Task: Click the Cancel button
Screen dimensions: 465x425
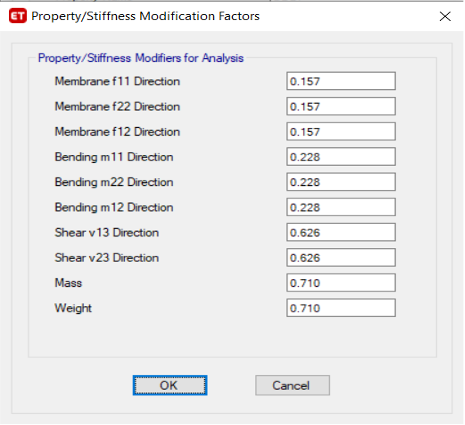Action: (292, 385)
